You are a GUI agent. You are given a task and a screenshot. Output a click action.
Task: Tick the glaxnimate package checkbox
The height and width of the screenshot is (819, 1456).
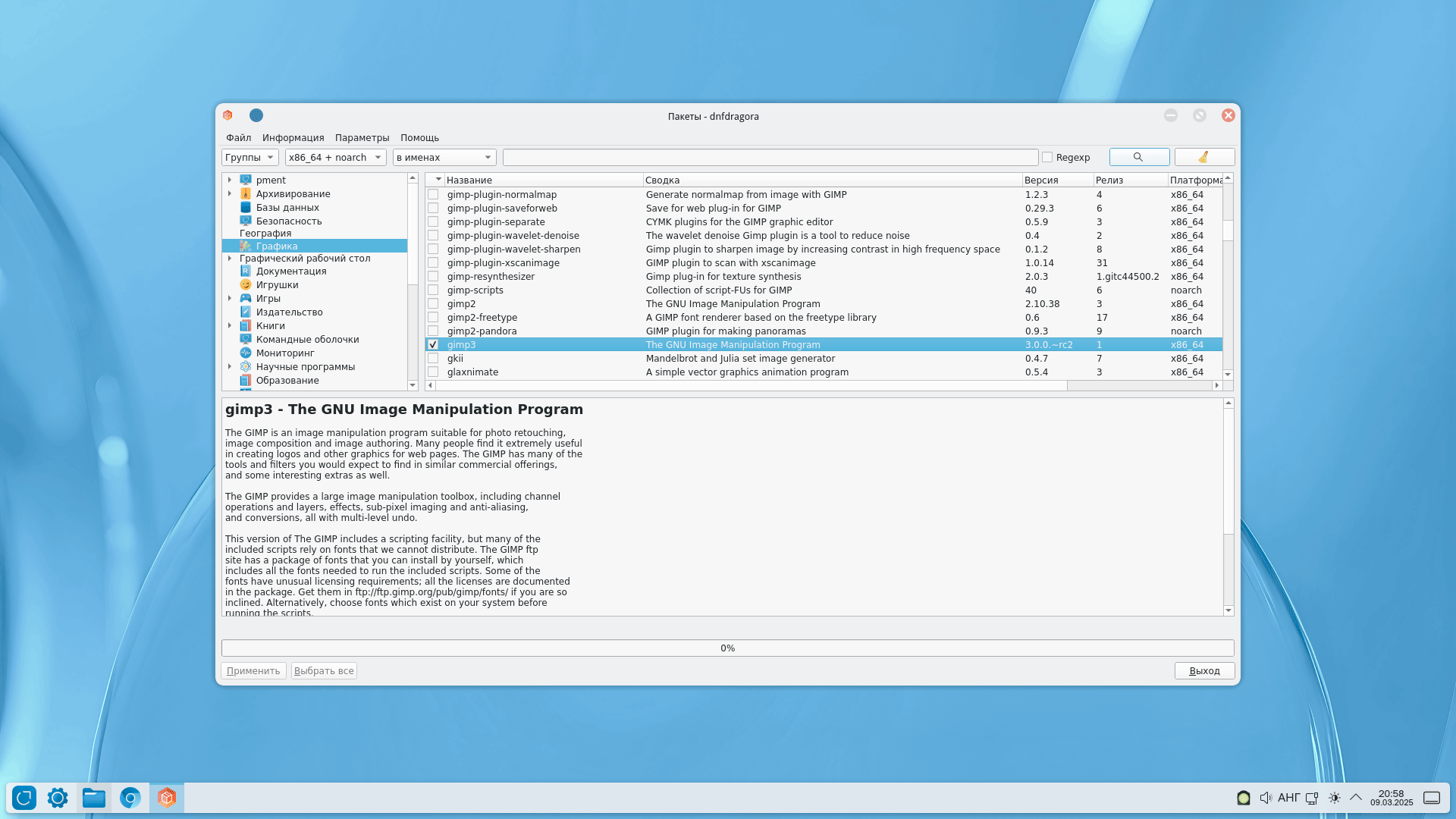click(433, 372)
